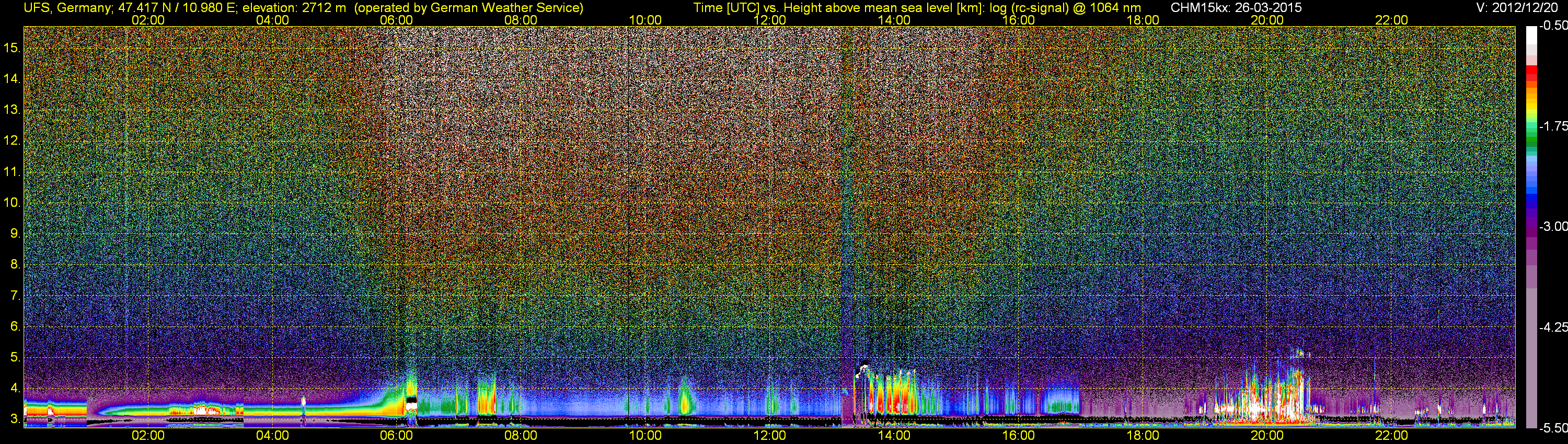The width and height of the screenshot is (1568, 444).
Task: Click the "operated by German Weather Service" note
Action: pyautogui.click(x=469, y=7)
